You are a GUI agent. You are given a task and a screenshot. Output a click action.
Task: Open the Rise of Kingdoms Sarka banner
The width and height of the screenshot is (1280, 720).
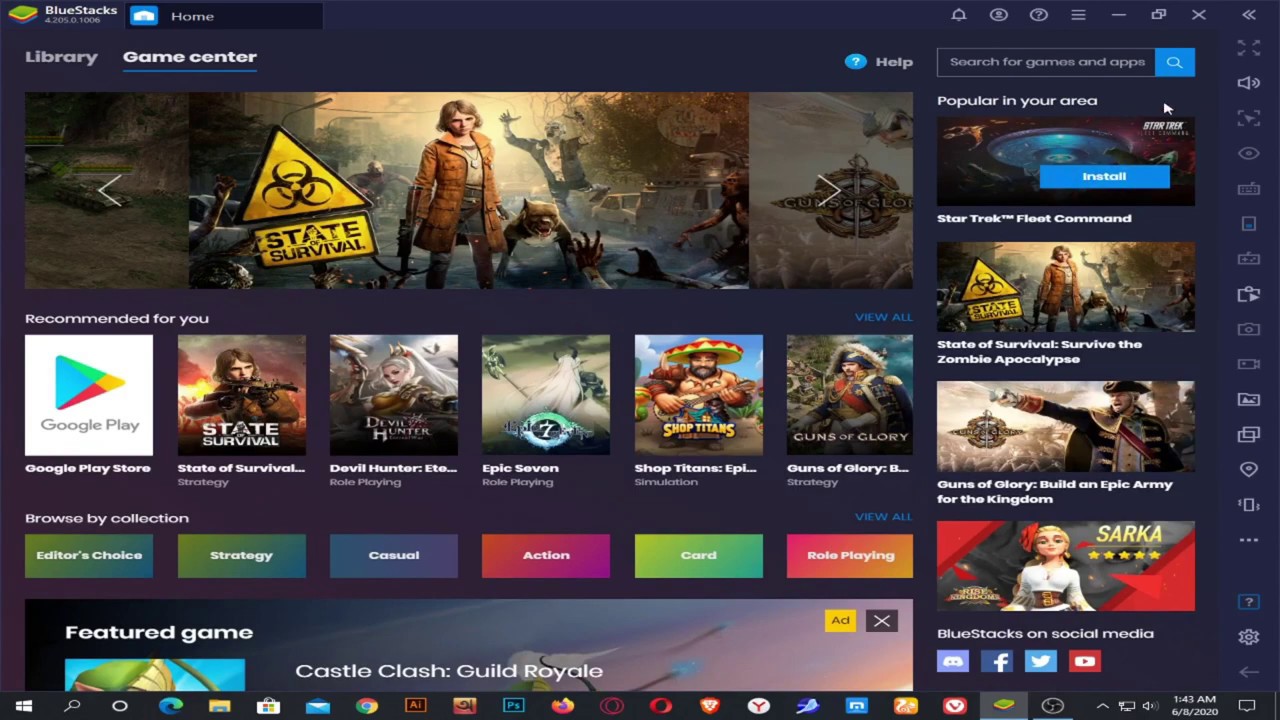tap(1066, 565)
